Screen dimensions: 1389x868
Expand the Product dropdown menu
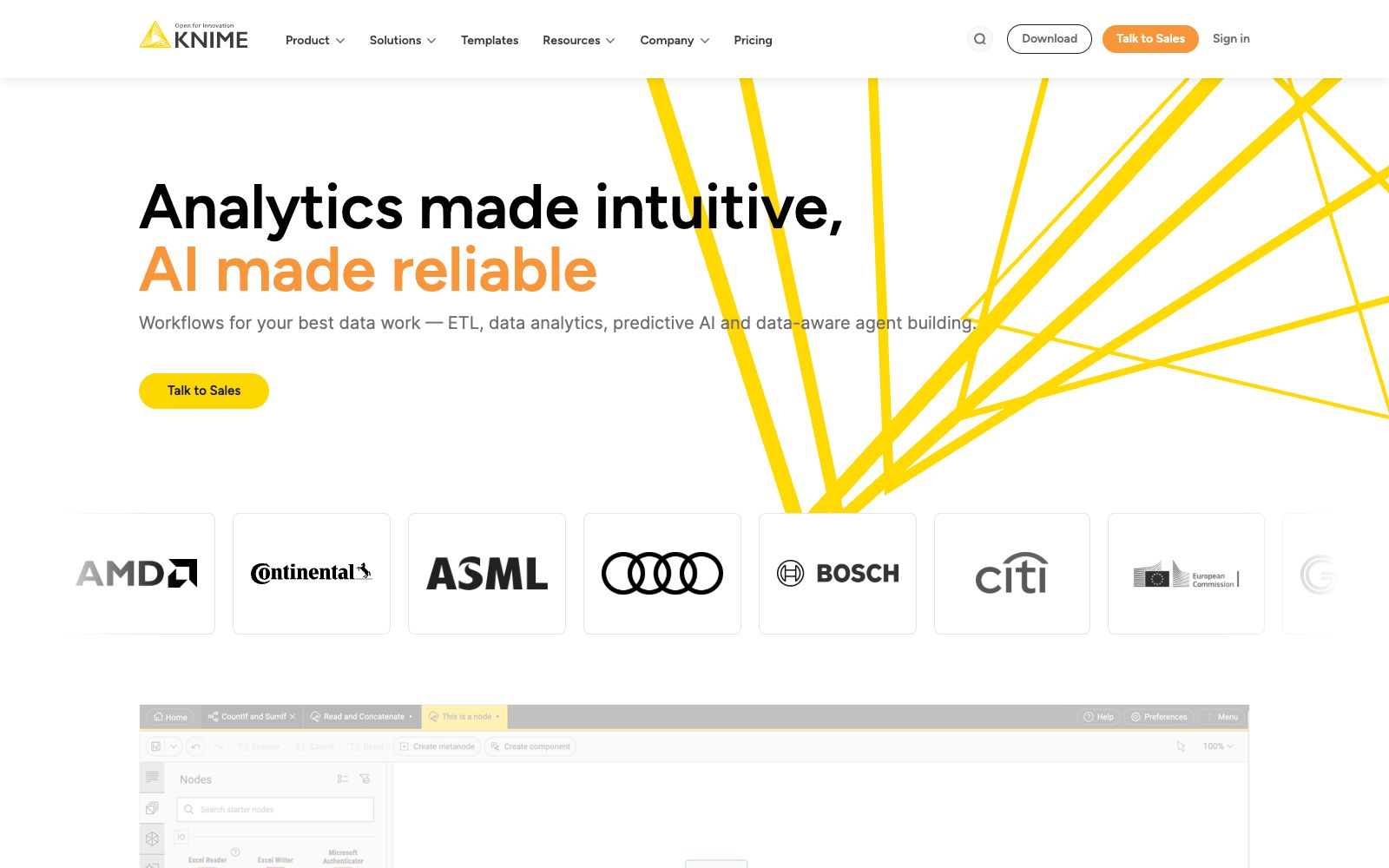click(x=315, y=40)
